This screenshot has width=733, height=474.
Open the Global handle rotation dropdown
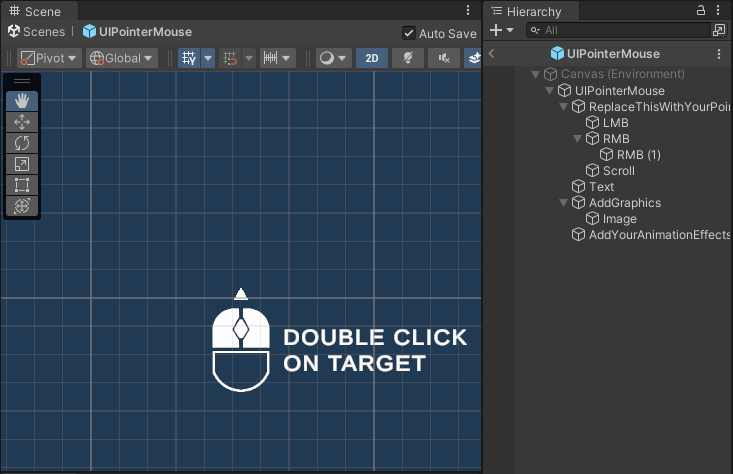tap(122, 58)
